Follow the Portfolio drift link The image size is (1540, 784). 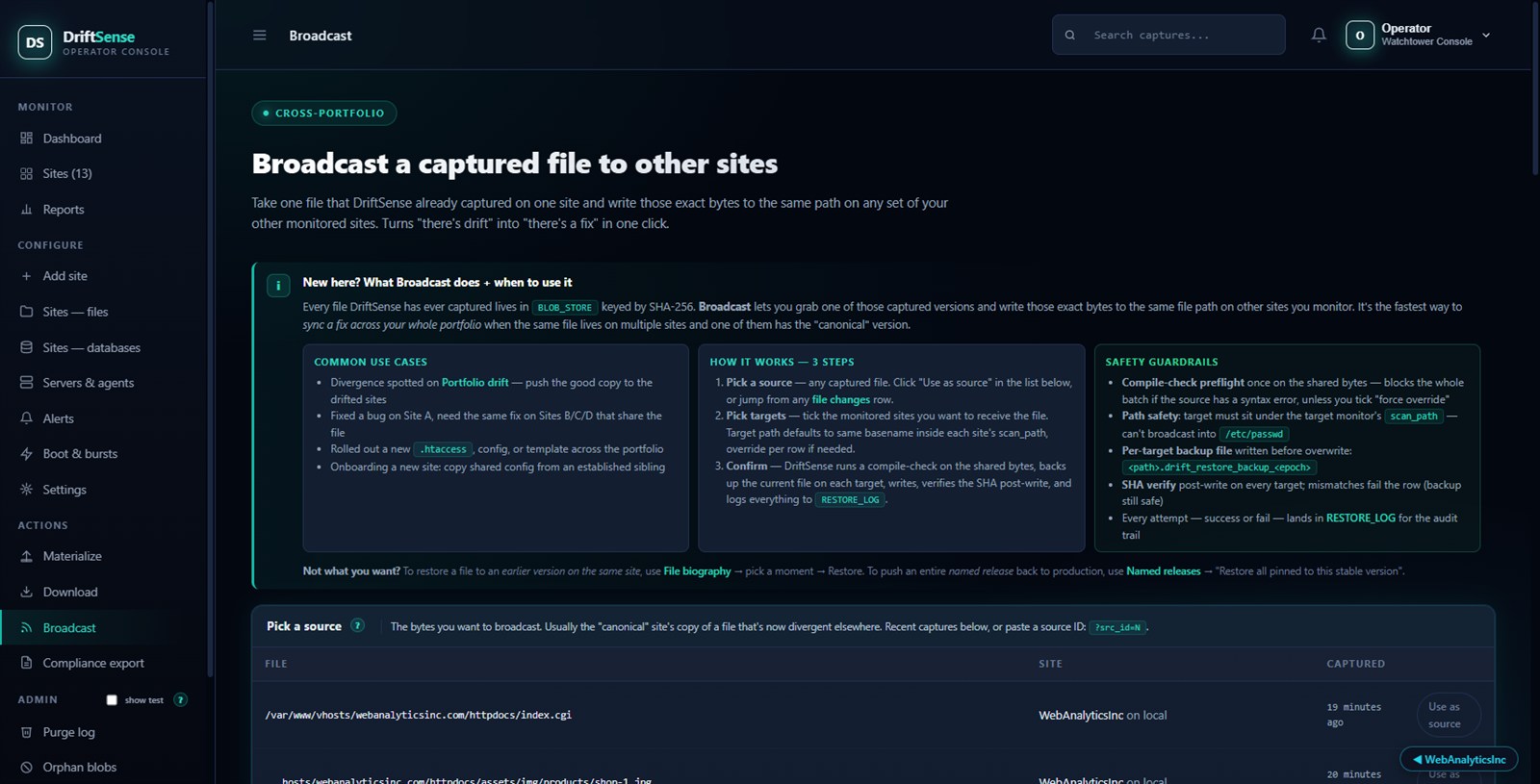click(475, 383)
